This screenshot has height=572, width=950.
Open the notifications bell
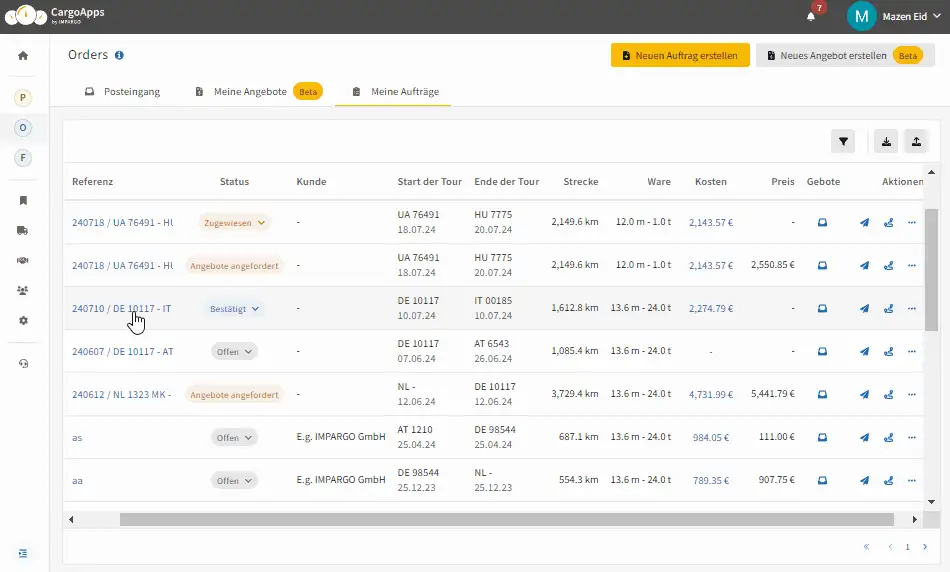pos(811,16)
